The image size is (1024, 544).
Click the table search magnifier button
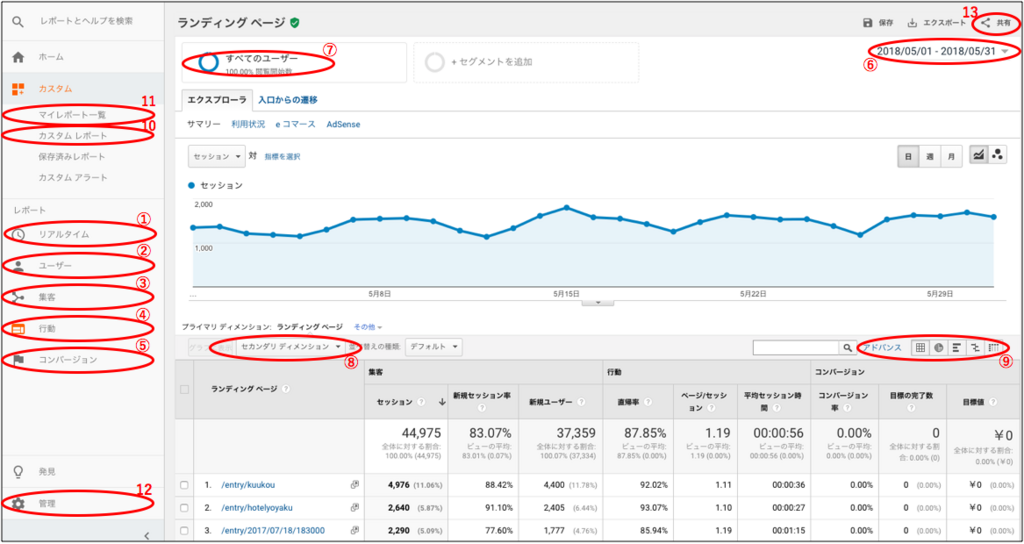coord(847,347)
